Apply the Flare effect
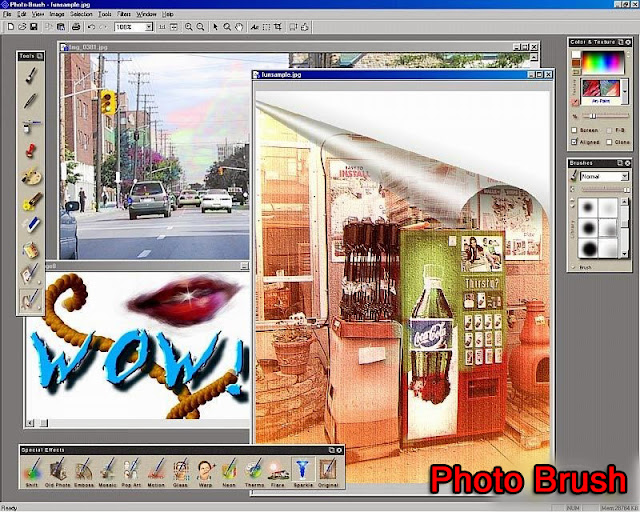640x512 pixels. click(x=278, y=472)
